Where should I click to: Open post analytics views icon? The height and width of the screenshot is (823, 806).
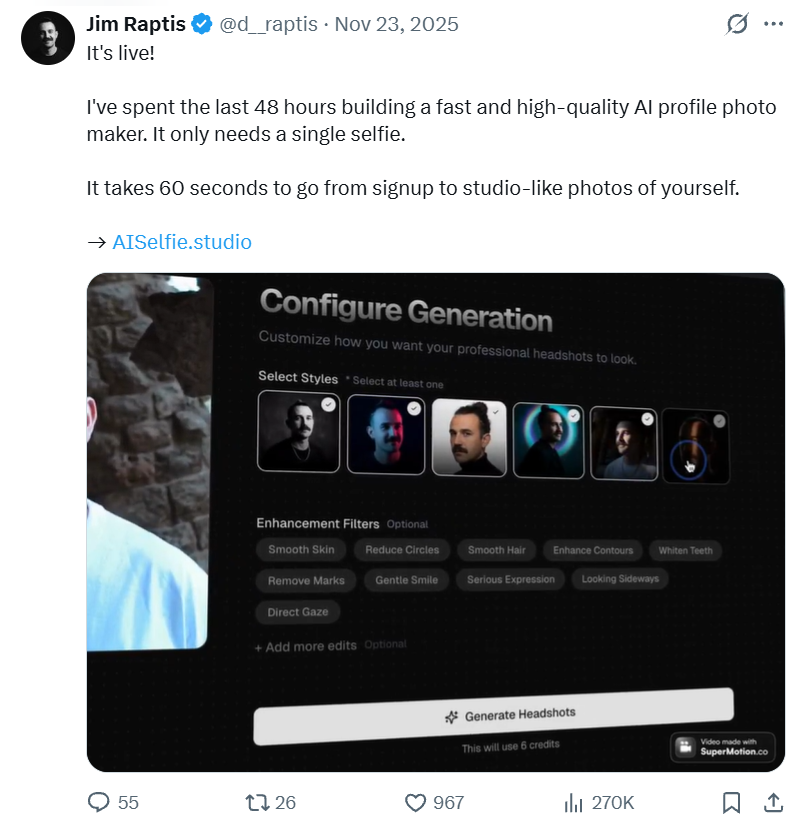(x=574, y=802)
